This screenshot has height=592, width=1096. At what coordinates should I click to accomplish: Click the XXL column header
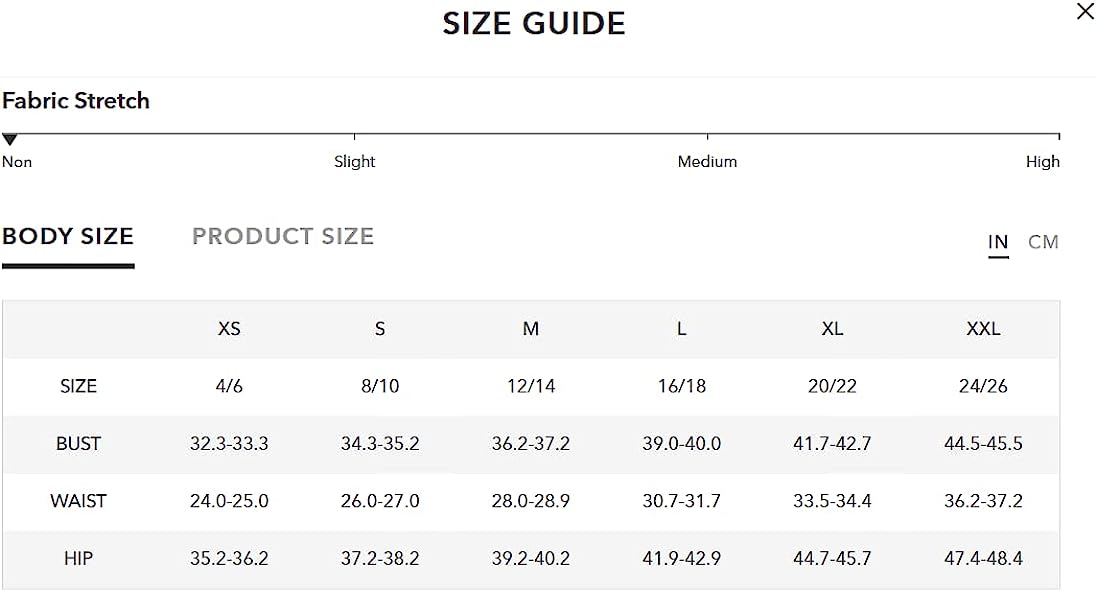coord(983,329)
